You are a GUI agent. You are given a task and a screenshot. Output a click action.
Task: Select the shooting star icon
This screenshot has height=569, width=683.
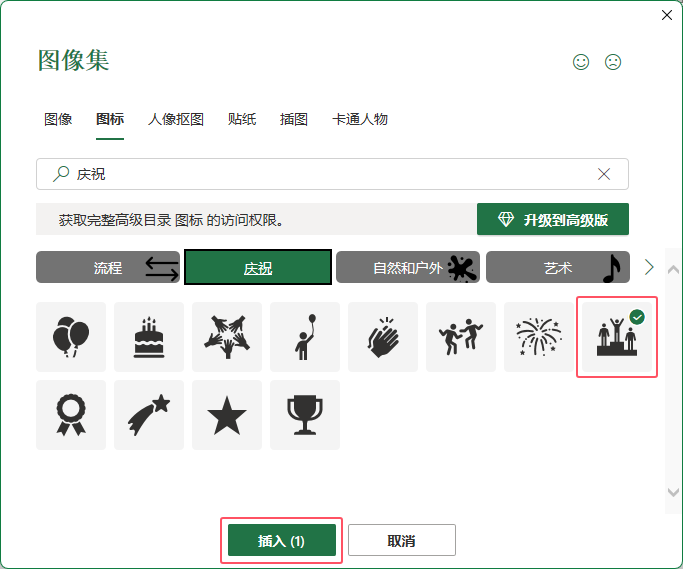(x=149, y=415)
